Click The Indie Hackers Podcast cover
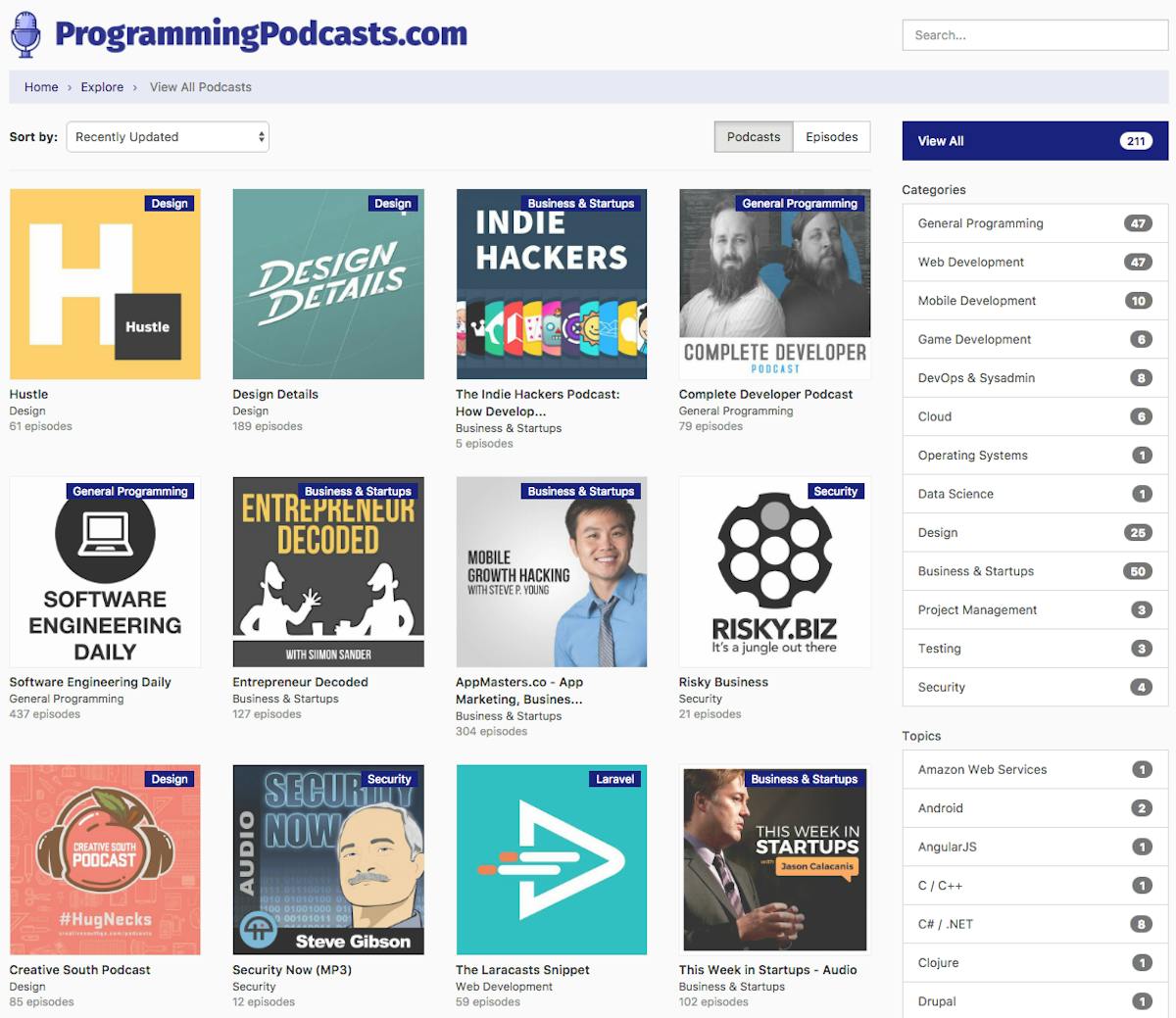The width and height of the screenshot is (1176, 1018). 551,284
